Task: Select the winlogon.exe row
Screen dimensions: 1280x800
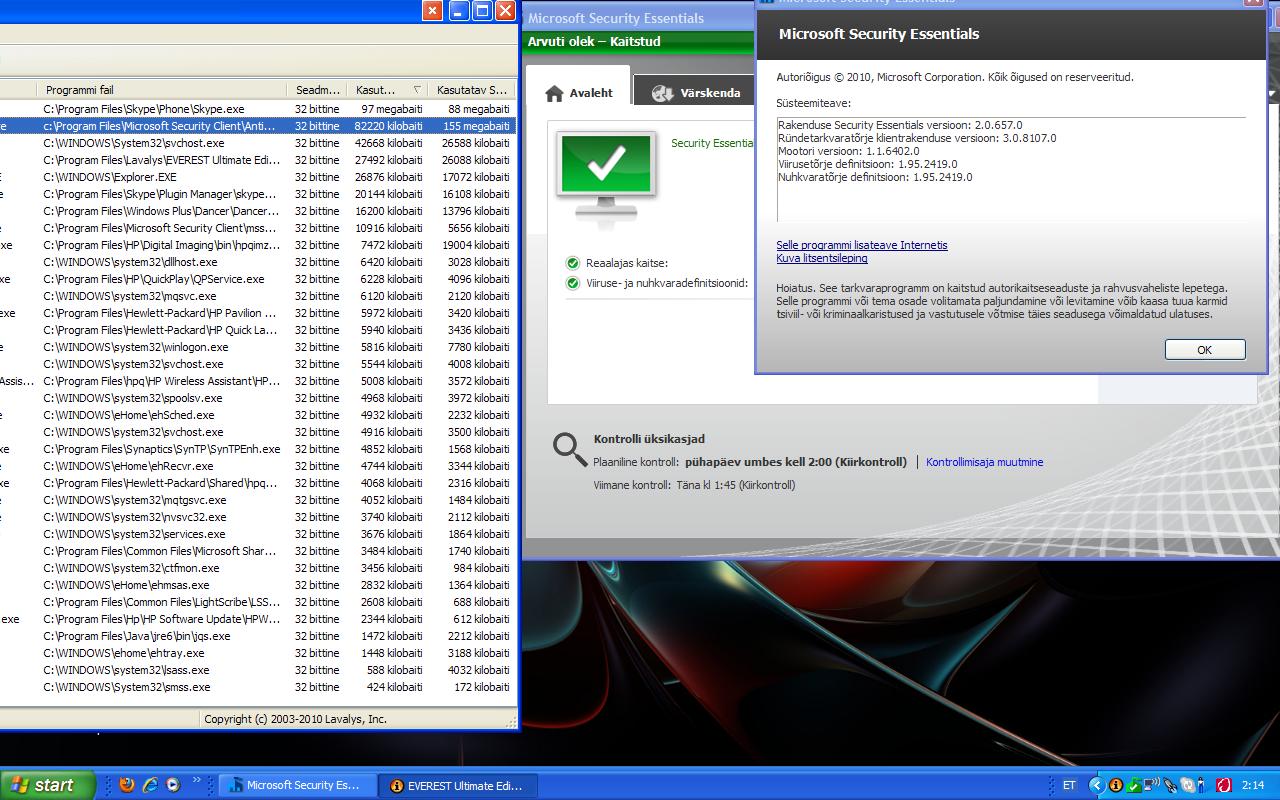Action: (x=258, y=347)
